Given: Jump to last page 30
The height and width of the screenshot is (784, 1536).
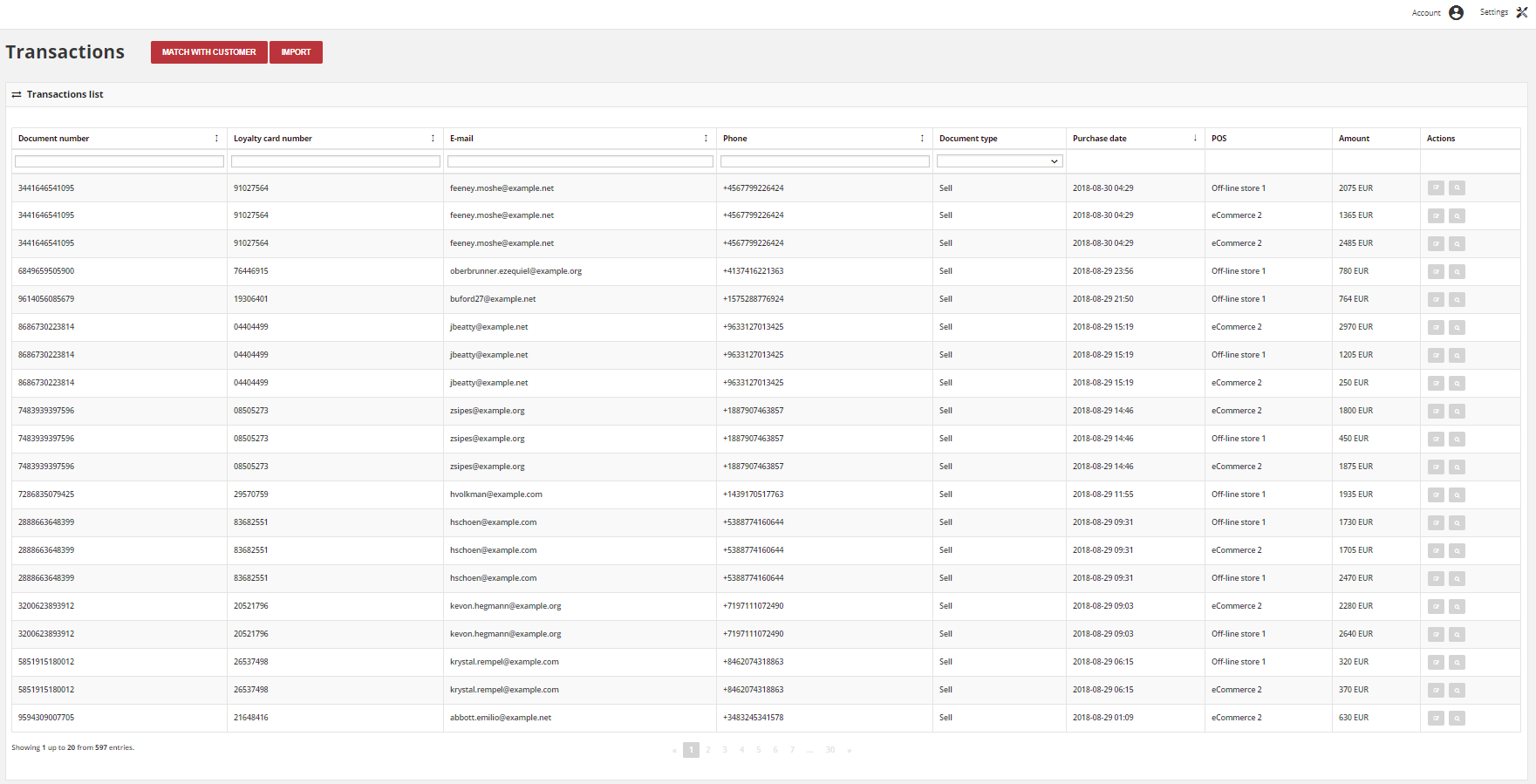Looking at the screenshot, I should coord(830,750).
